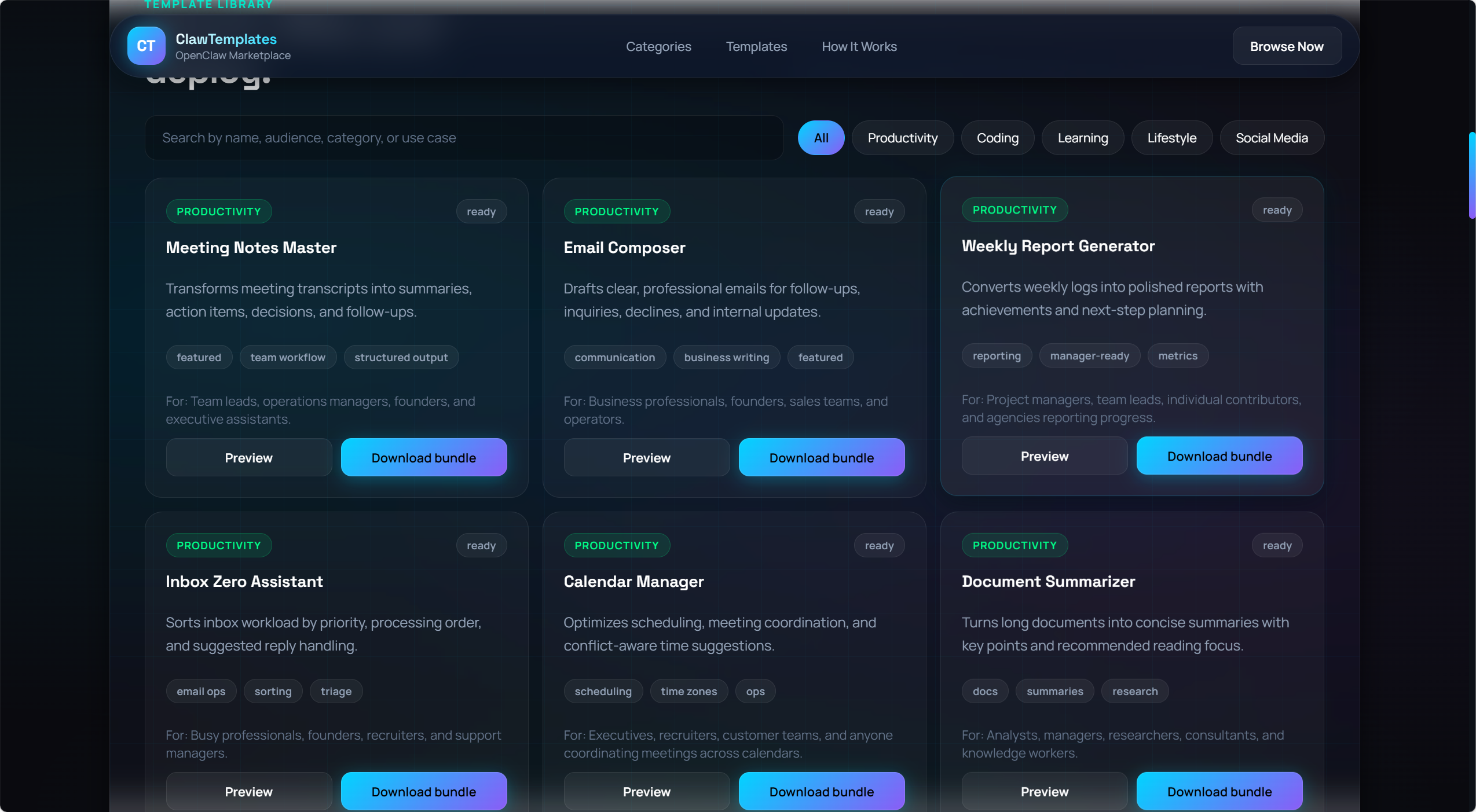Focus the template search field
The width and height of the screenshot is (1476, 812).
tap(463, 138)
